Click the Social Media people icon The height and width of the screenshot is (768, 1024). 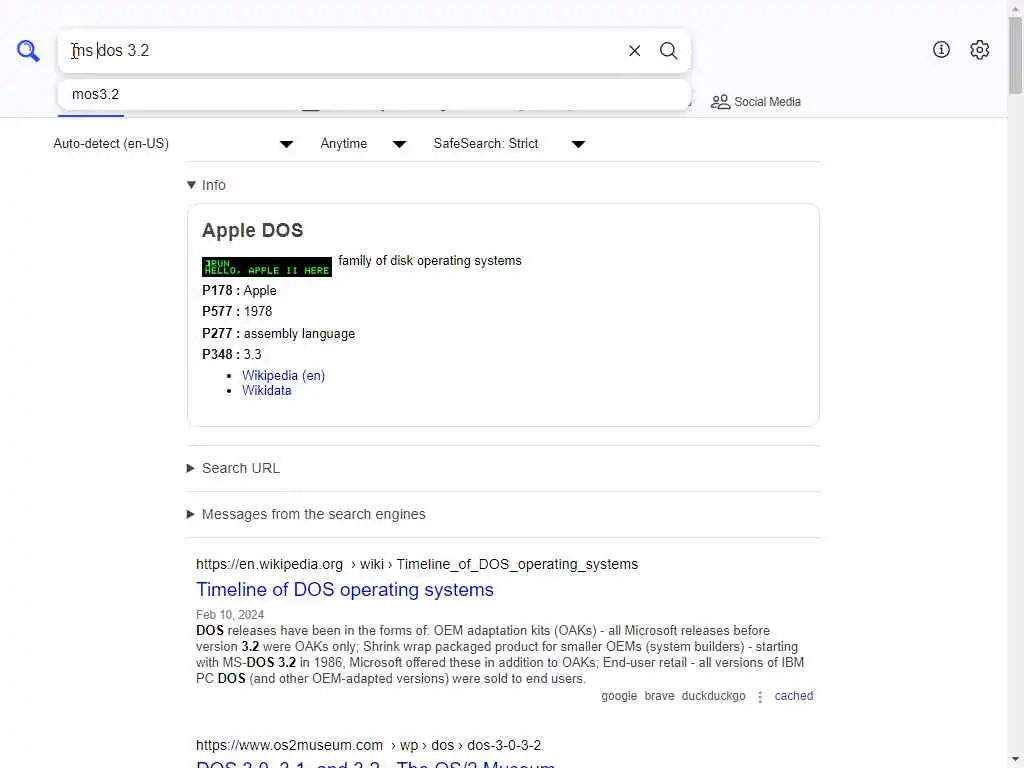pos(720,102)
